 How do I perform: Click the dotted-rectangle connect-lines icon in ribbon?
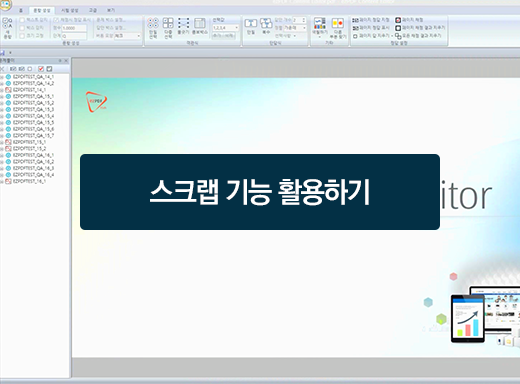click(x=183, y=23)
